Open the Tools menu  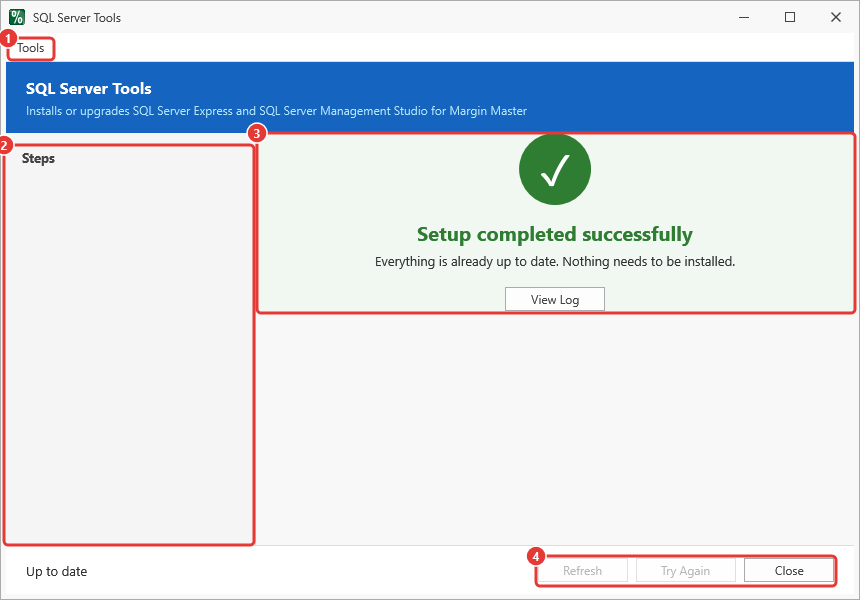[x=30, y=48]
